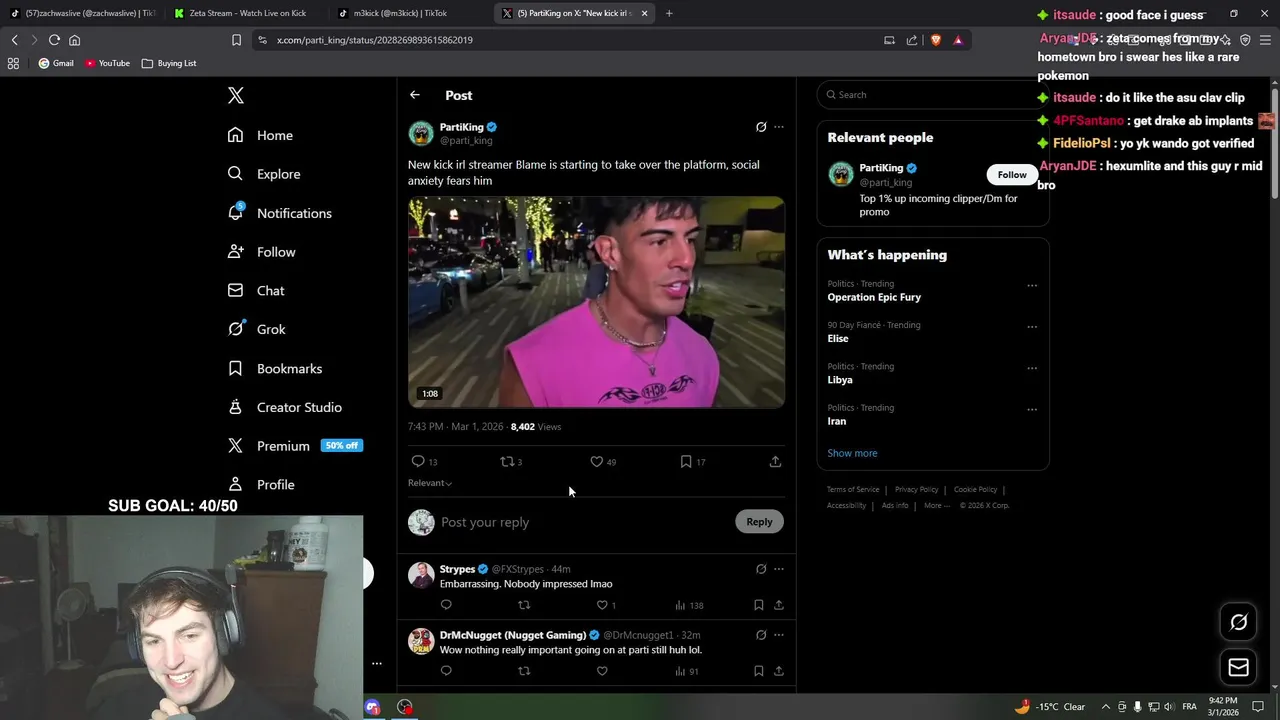
Task: Click share icon on main post
Action: pos(775,461)
